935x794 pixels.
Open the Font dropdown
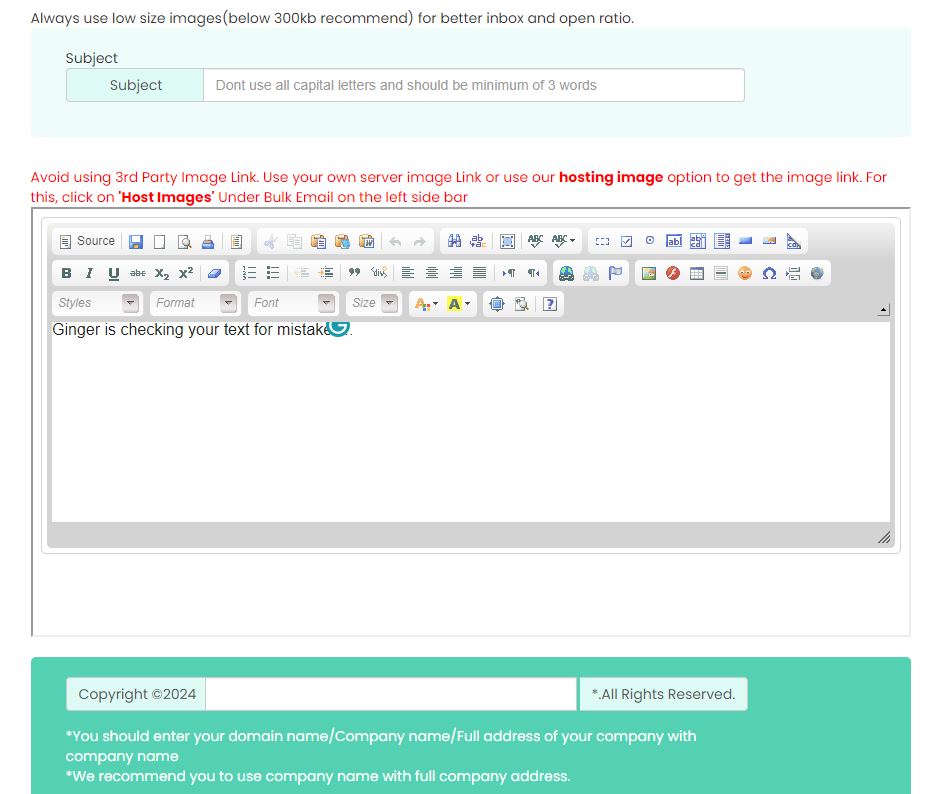tap(293, 303)
